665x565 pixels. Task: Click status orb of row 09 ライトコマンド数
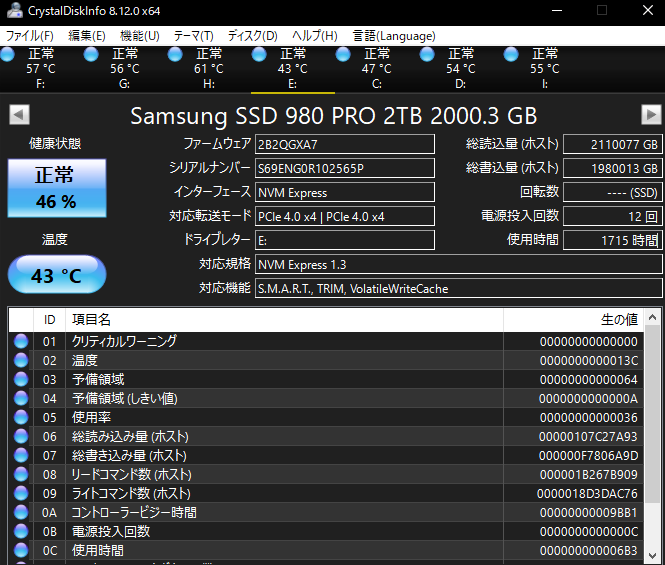click(21, 493)
